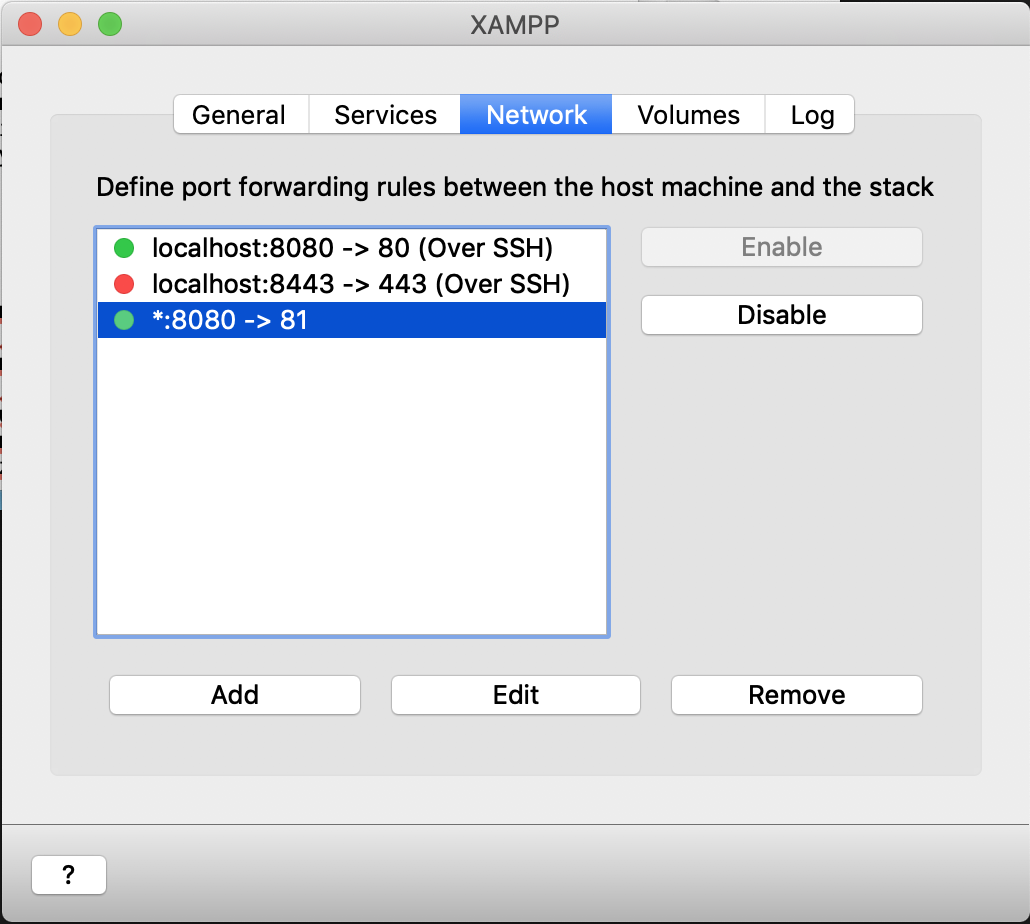Remove the selected forwarding rule
The height and width of the screenshot is (924, 1030).
(x=797, y=695)
